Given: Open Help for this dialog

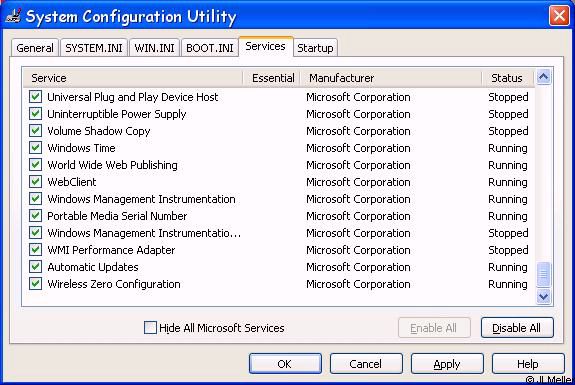Looking at the screenshot, I should 528,364.
